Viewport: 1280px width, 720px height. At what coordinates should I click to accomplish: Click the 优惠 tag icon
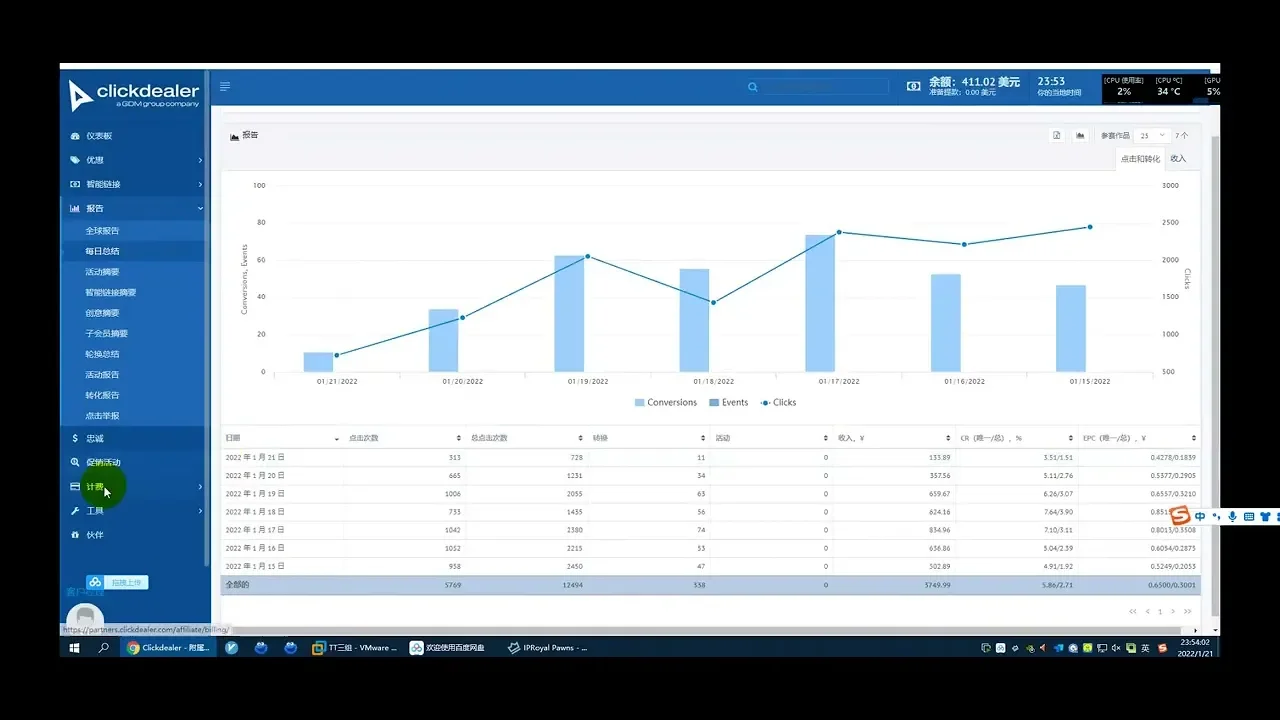tap(75, 160)
